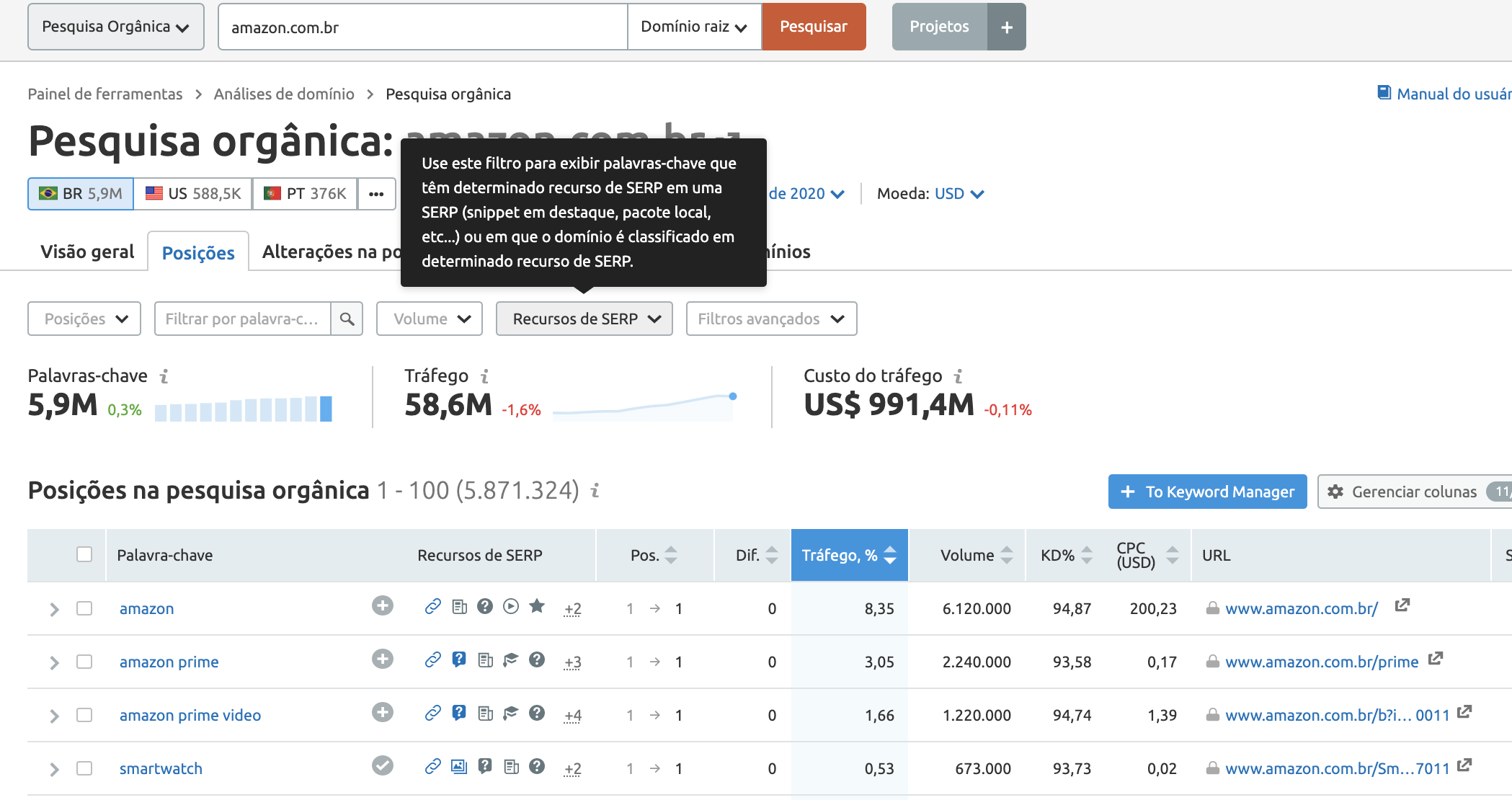Open the Recursos de SERP dropdown
Image resolution: width=1512 pixels, height=800 pixels.
pos(584,318)
